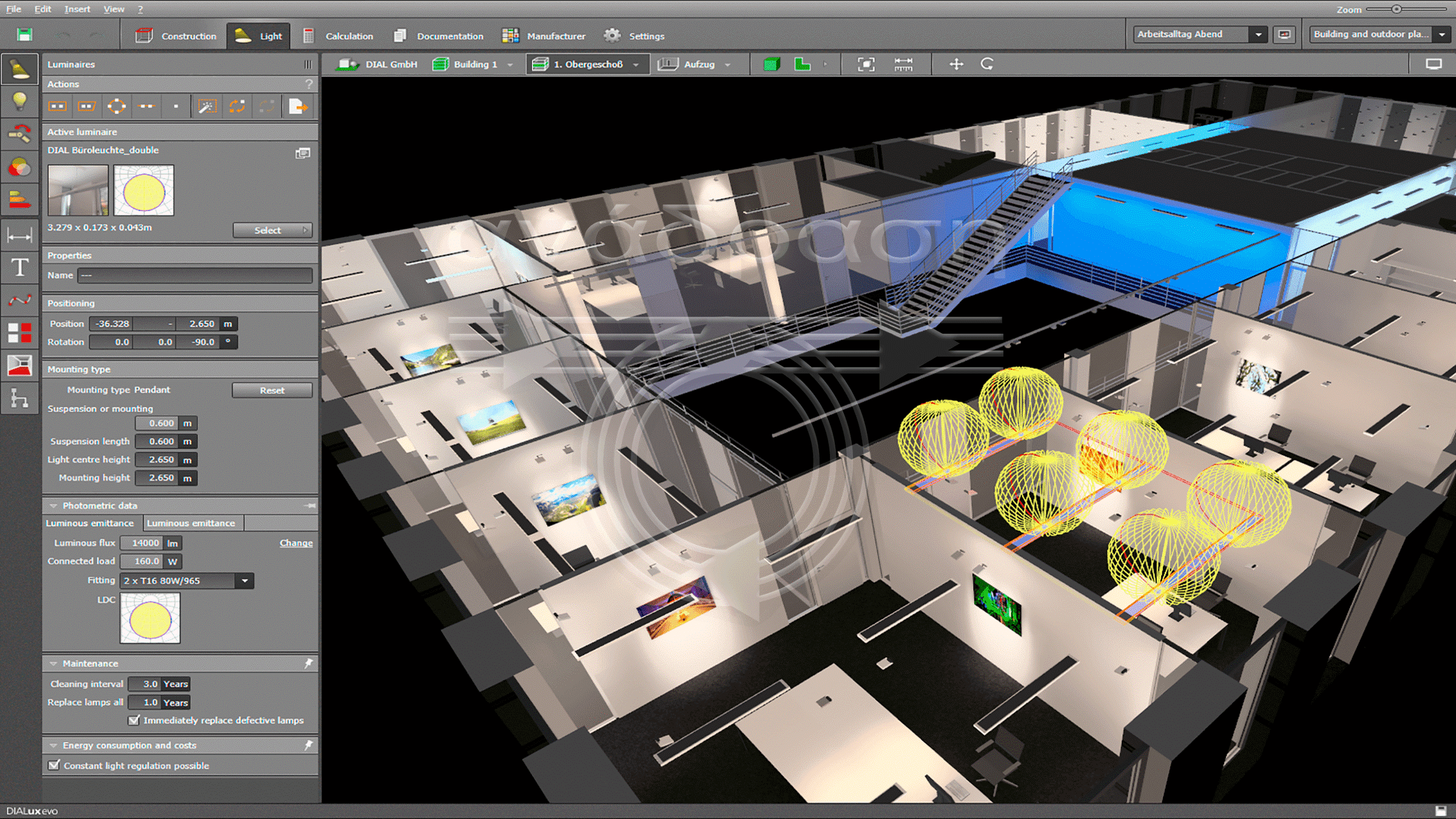The height and width of the screenshot is (819, 1456).
Task: Open the Arbeitsalltag Abend light scene dropdown
Action: click(1258, 35)
